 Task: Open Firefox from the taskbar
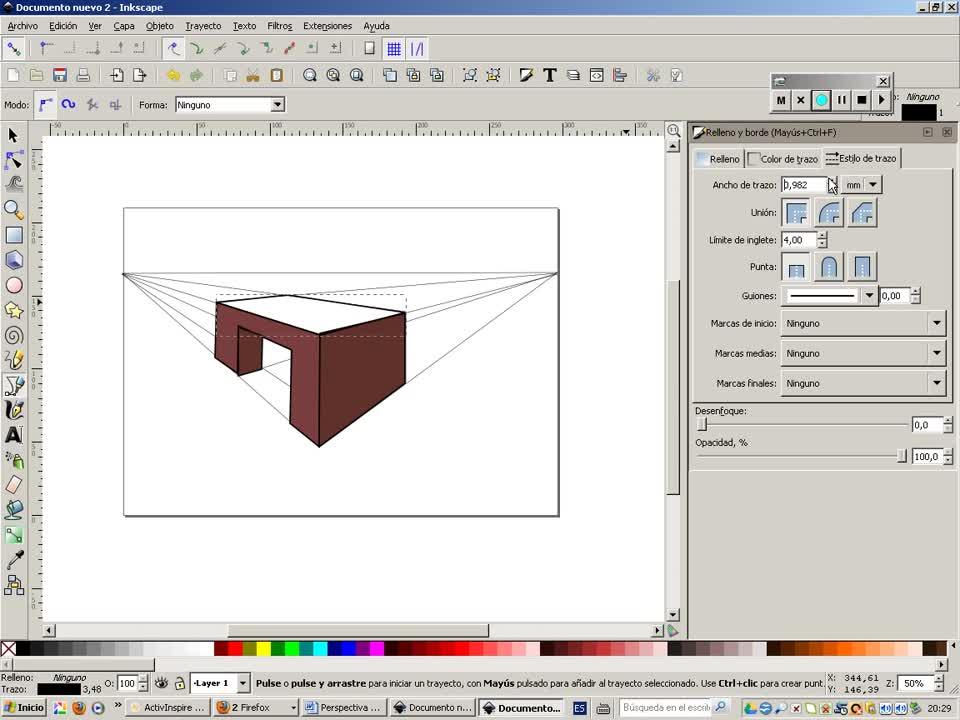[x=254, y=707]
